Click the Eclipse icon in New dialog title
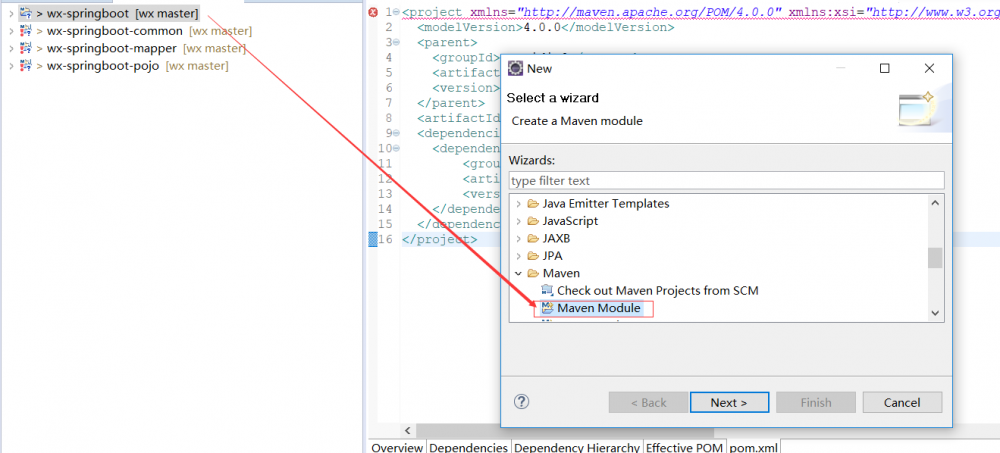The width and height of the screenshot is (1000, 453). 515,68
